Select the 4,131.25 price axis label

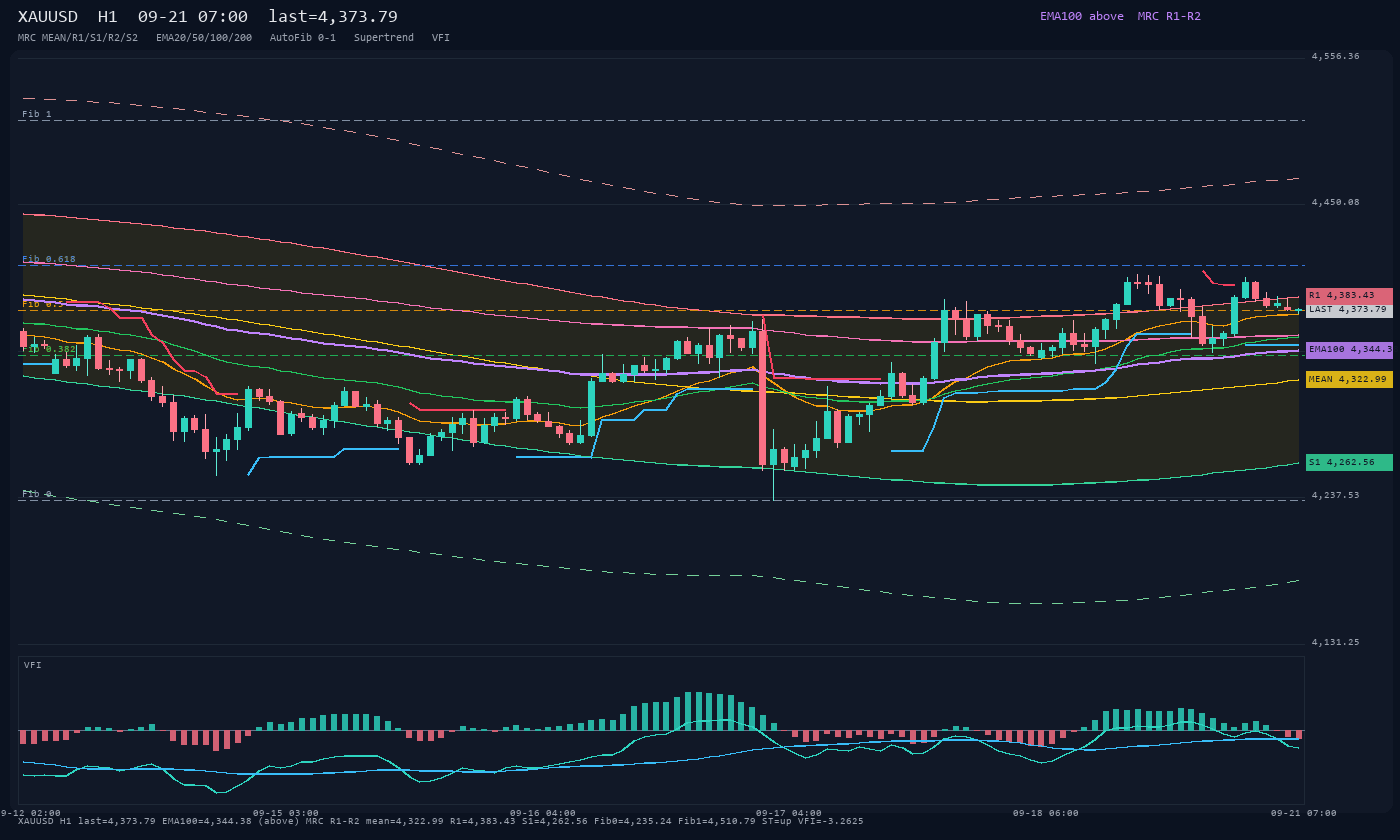point(1336,642)
